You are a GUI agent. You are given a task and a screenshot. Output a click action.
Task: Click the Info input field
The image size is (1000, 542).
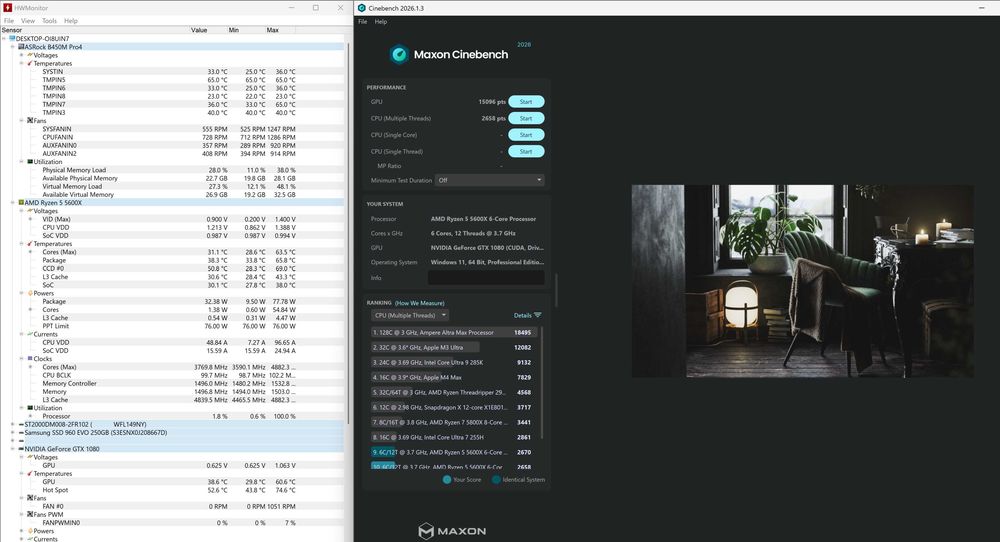coord(486,277)
